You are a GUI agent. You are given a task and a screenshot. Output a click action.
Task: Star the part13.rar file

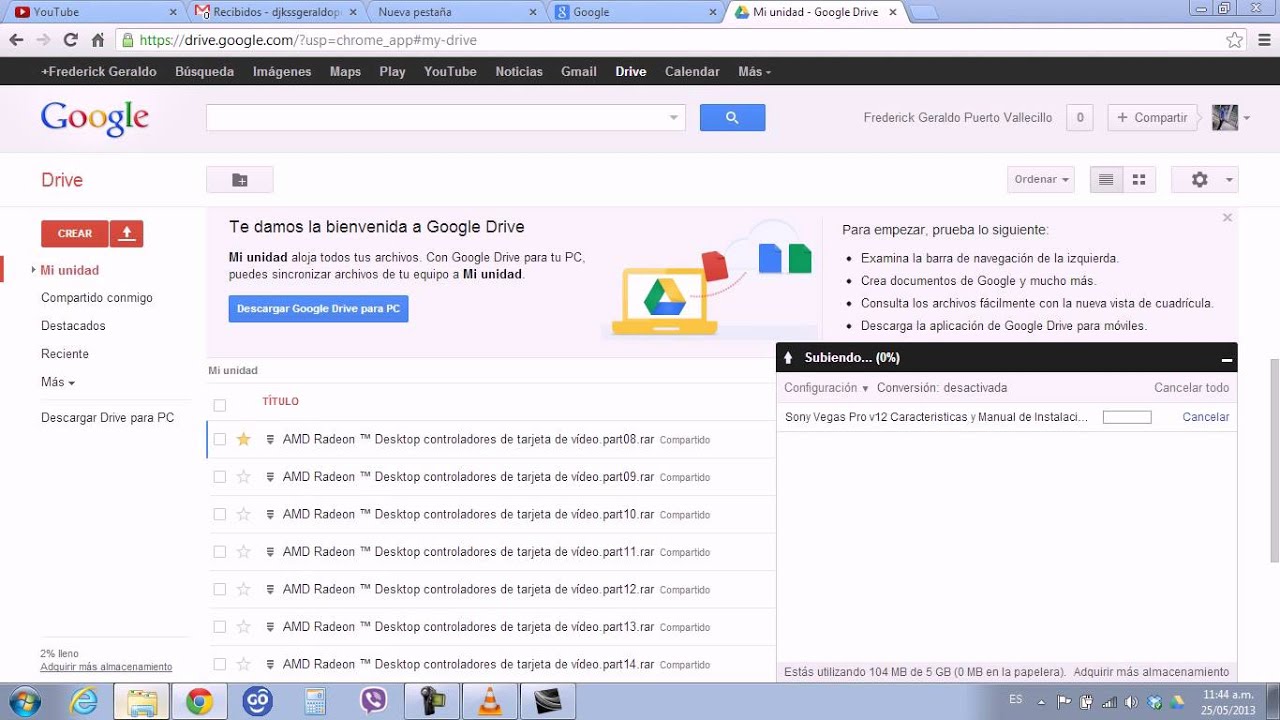pyautogui.click(x=243, y=627)
